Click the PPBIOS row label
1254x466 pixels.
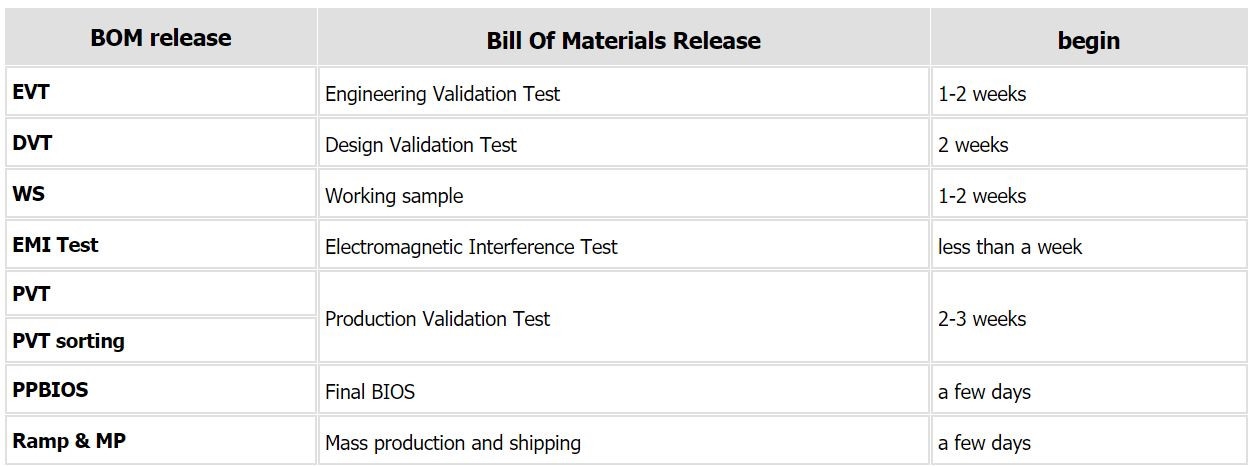tap(50, 390)
